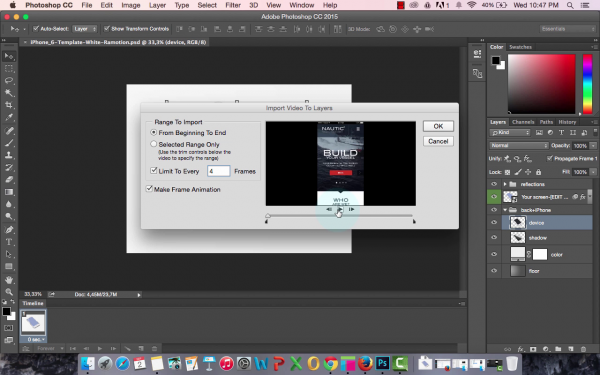Select Selected Range Only radio button
This screenshot has height=375, width=600.
tap(153, 144)
